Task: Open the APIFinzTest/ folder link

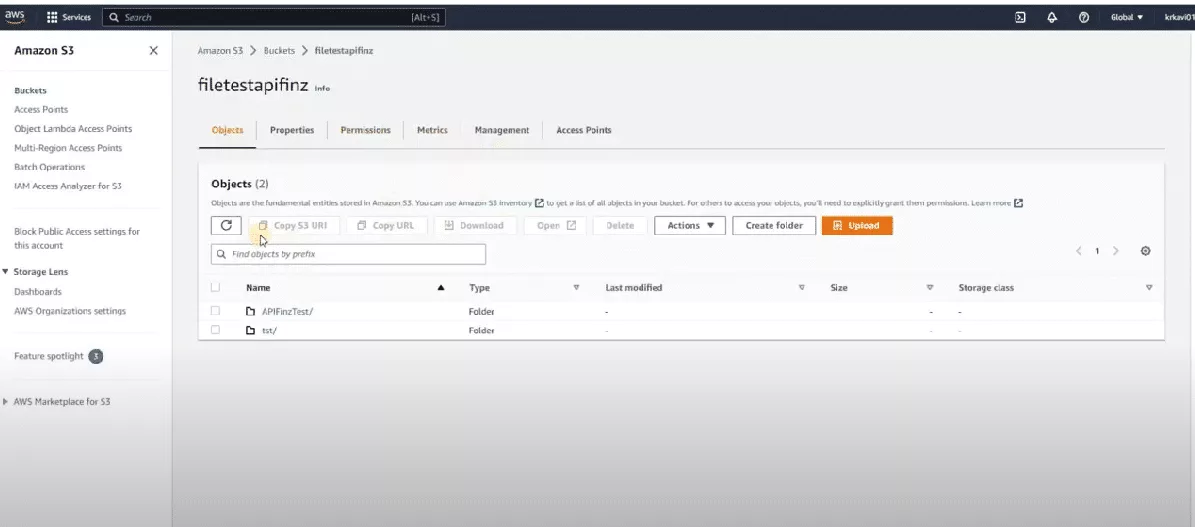Action: tap(287, 311)
